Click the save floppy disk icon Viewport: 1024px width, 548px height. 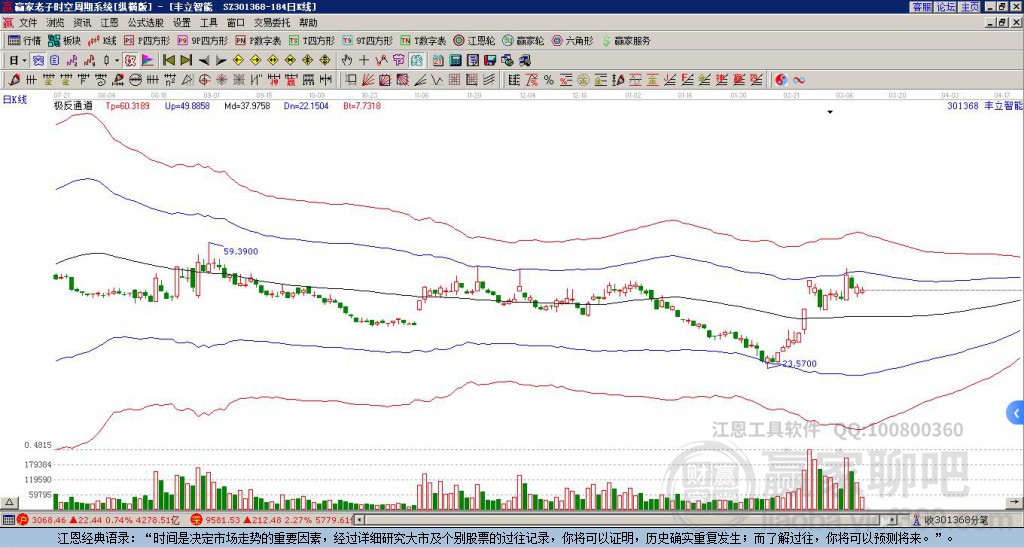pyautogui.click(x=490, y=61)
